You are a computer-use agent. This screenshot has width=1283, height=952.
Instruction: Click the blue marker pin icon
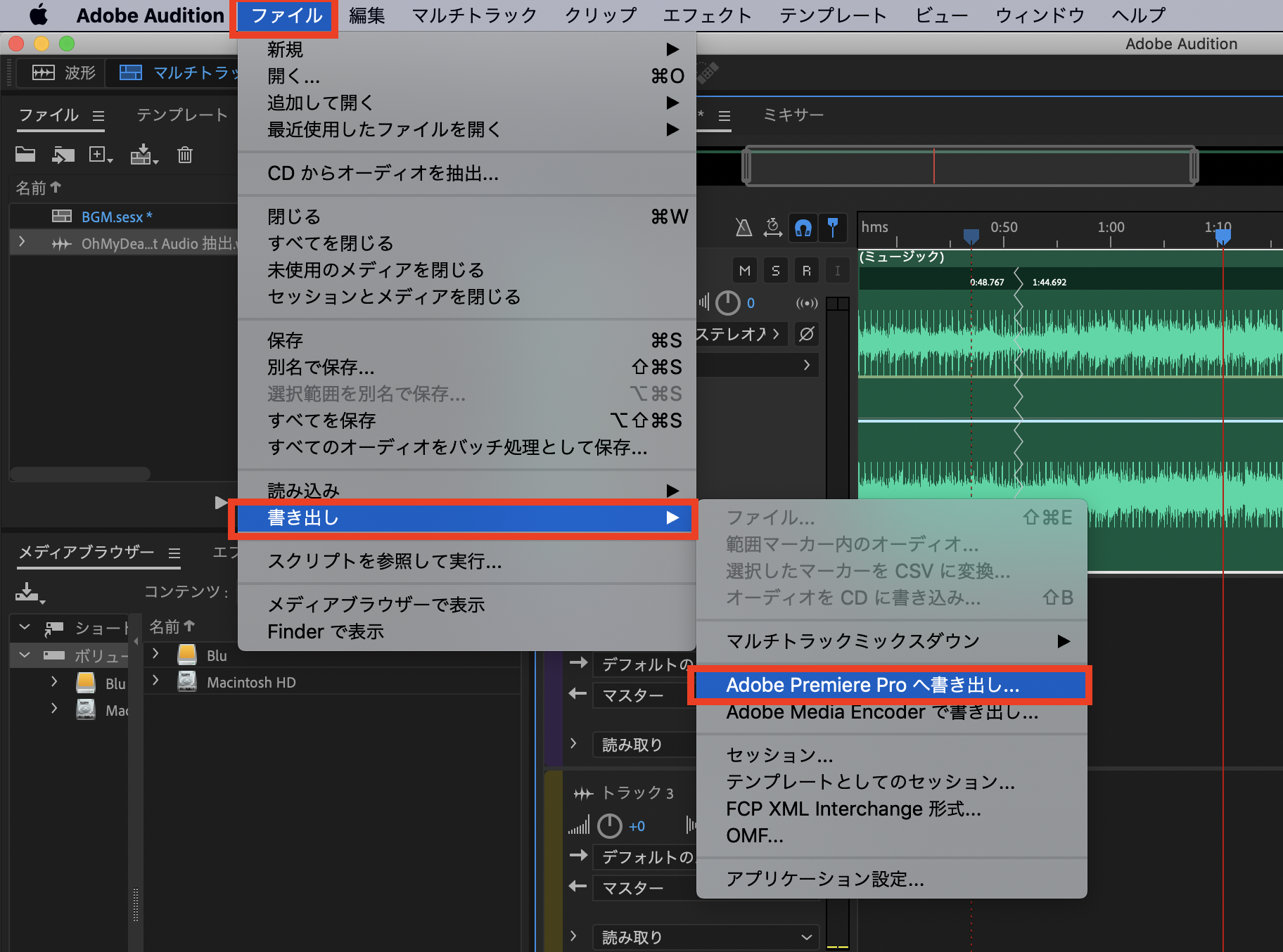point(833,227)
